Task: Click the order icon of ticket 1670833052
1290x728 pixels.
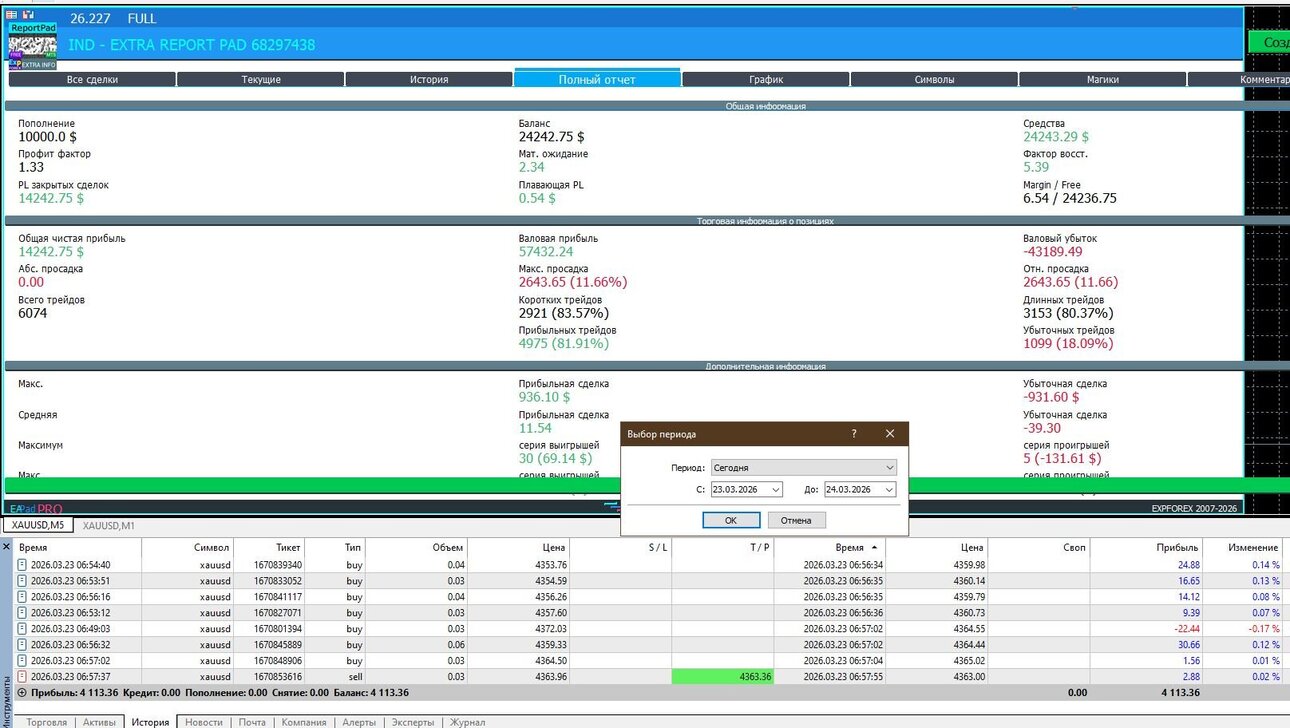Action: pyautogui.click(x=23, y=581)
